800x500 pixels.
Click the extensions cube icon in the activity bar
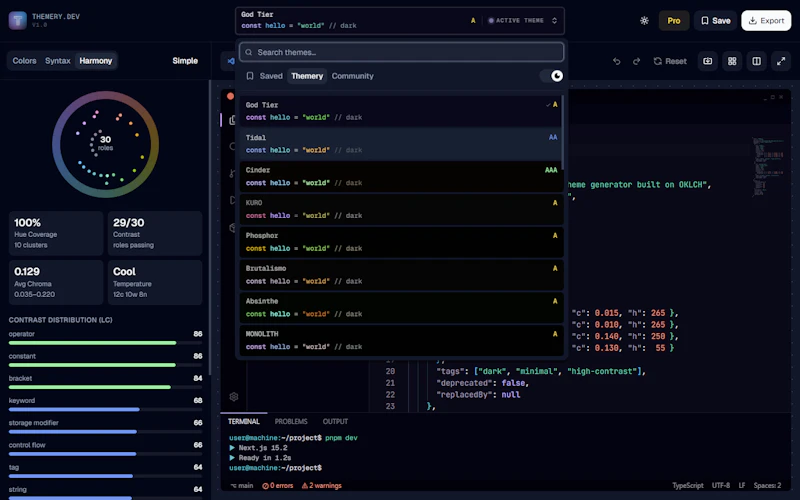pos(233,228)
